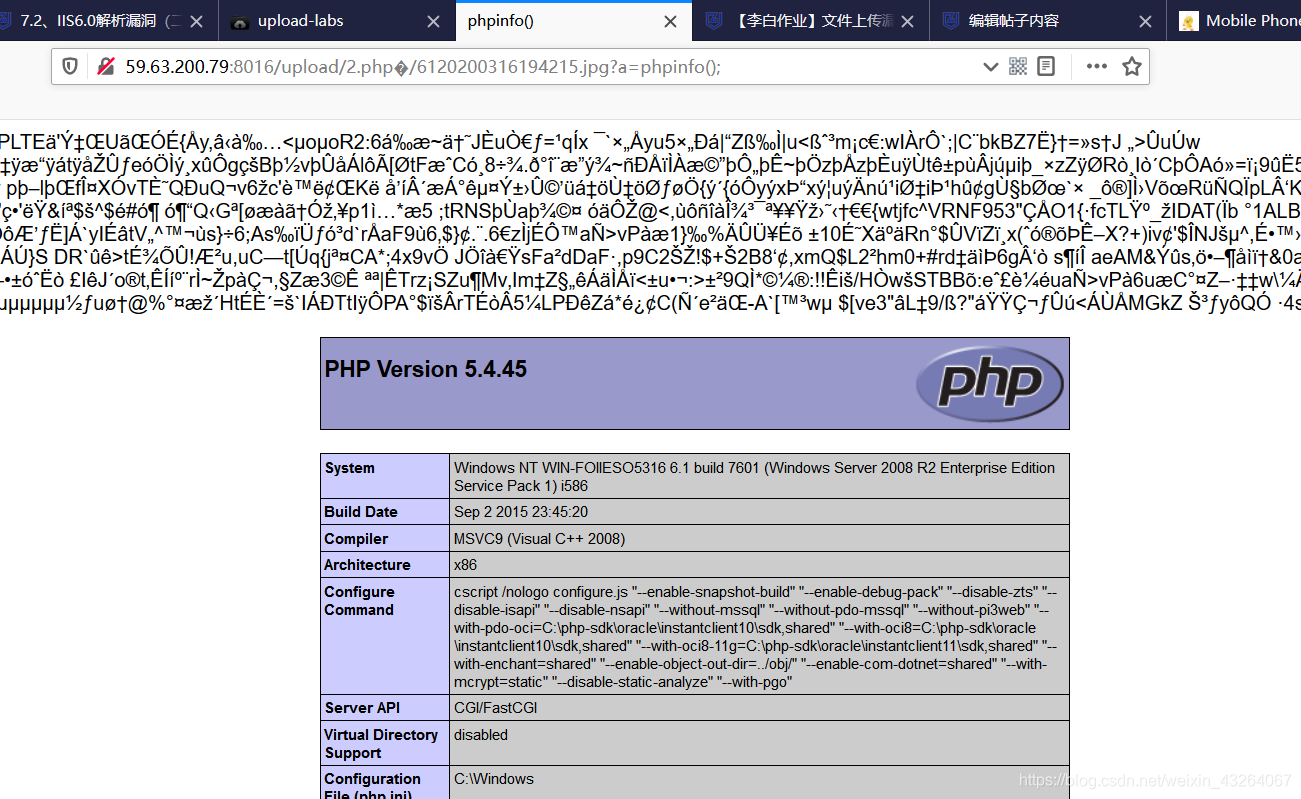The image size is (1301, 799).
Task: Expand the address bar history dropdown
Action: coord(990,67)
